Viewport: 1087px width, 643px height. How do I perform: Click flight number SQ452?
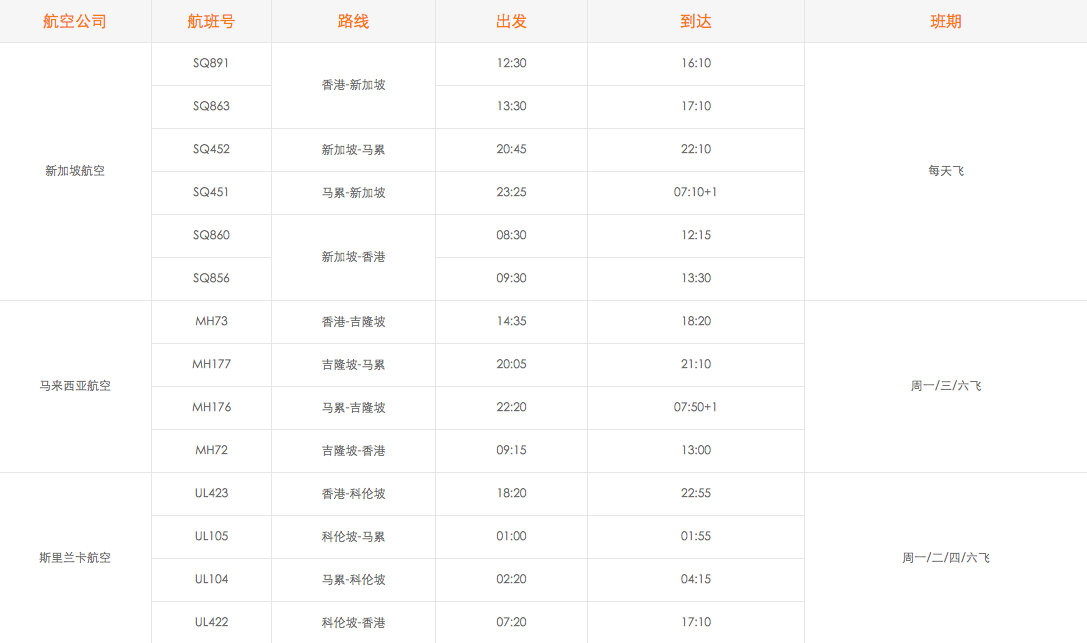point(211,149)
